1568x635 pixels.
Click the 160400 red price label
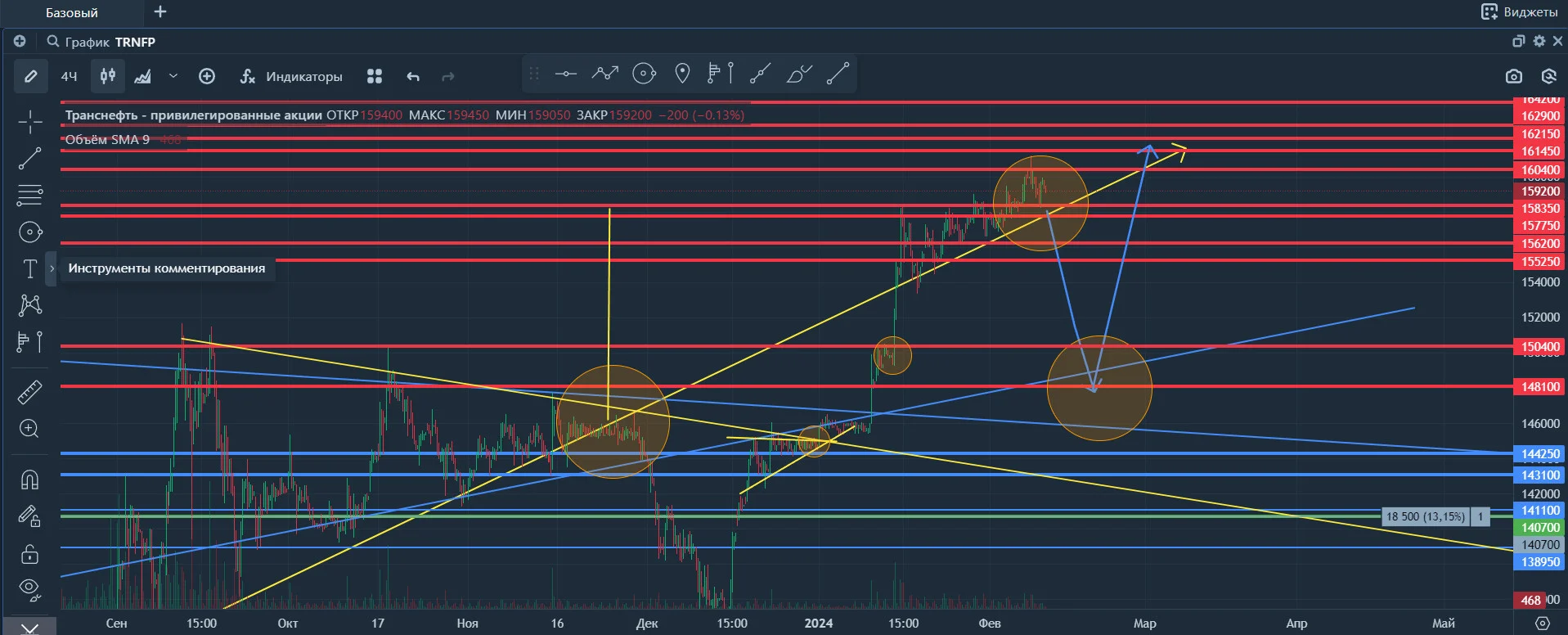1540,170
